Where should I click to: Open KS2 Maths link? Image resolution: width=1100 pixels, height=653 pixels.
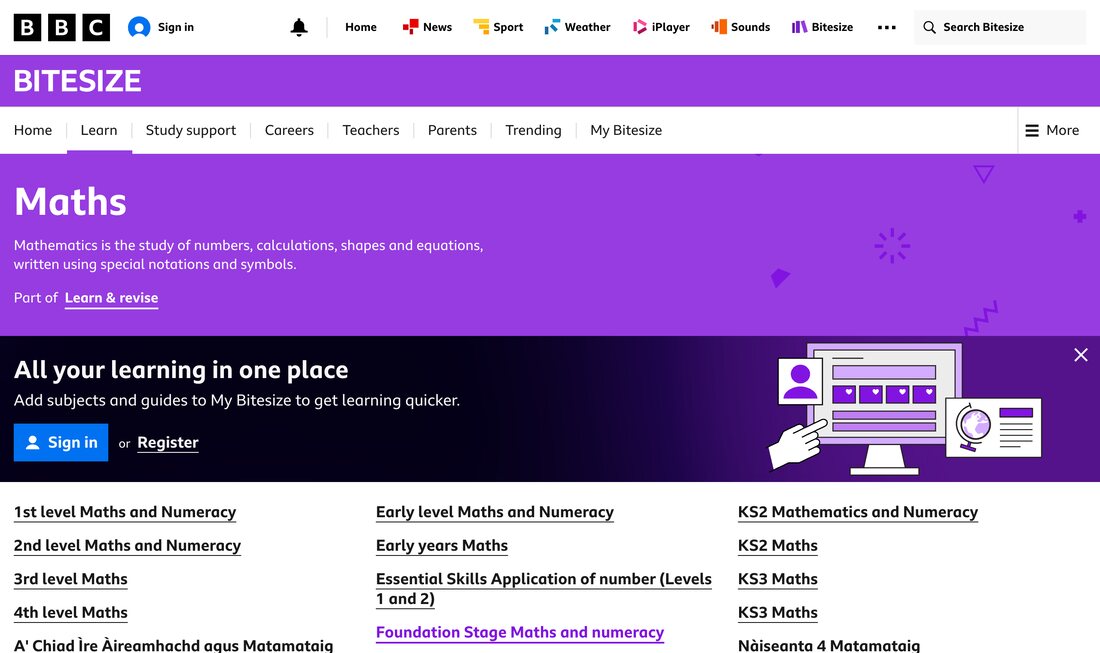click(778, 546)
